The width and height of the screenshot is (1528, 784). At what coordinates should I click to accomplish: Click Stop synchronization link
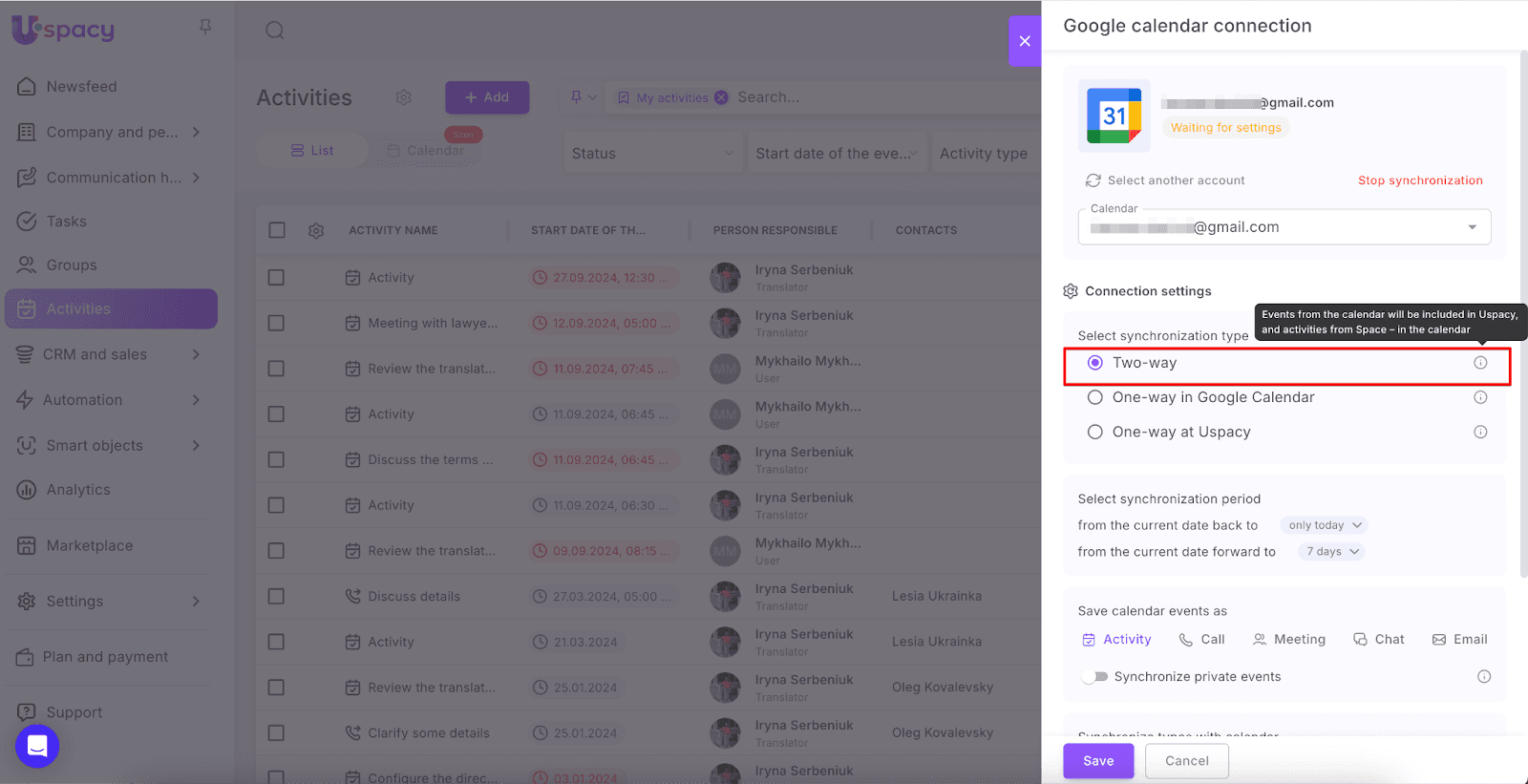[x=1420, y=180]
